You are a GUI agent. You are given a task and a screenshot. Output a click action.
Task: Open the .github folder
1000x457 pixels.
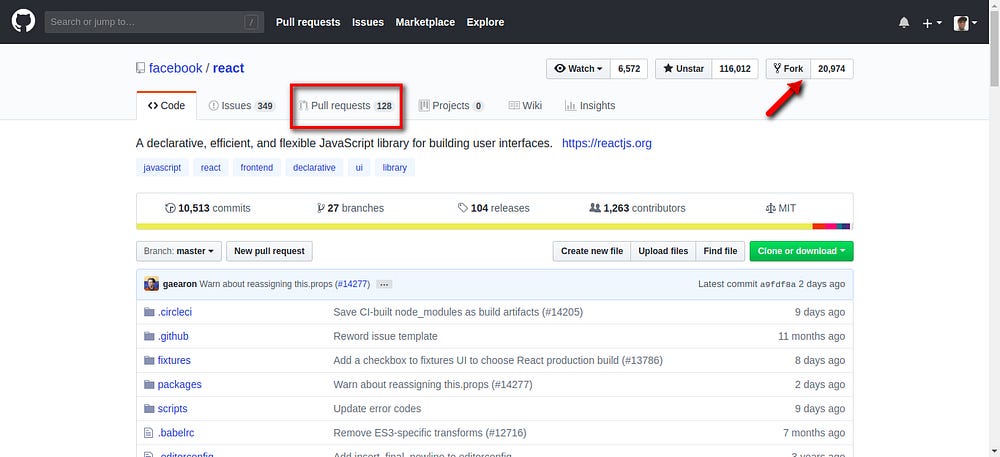point(173,337)
